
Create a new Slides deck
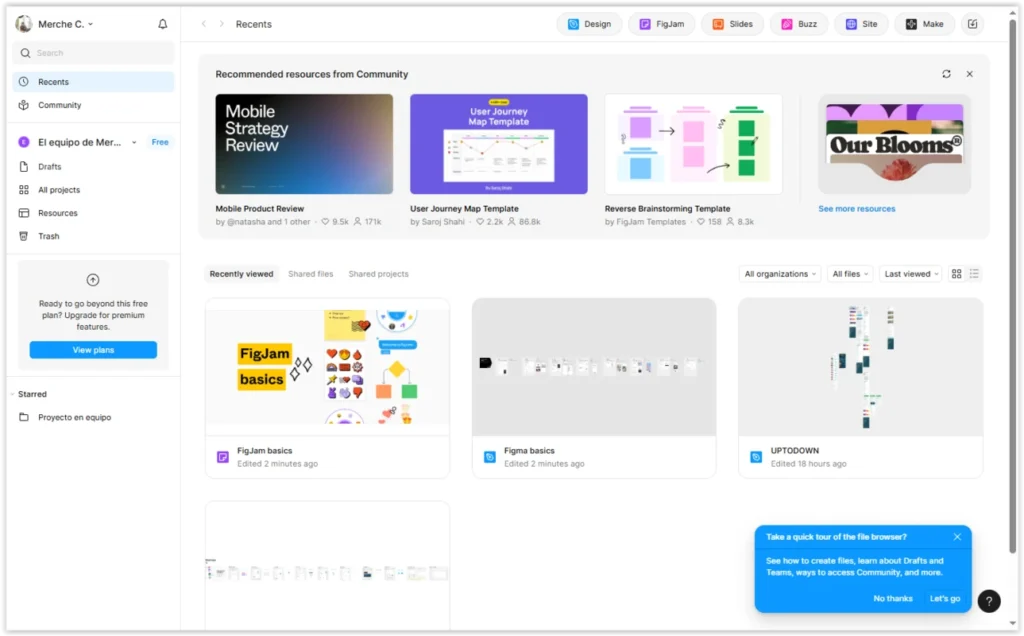point(732,23)
